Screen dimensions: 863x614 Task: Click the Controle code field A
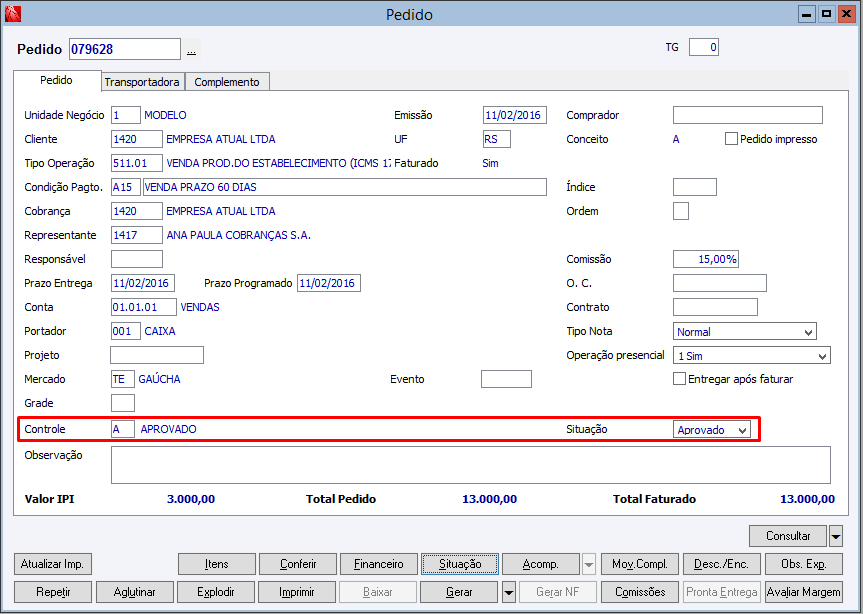point(123,429)
